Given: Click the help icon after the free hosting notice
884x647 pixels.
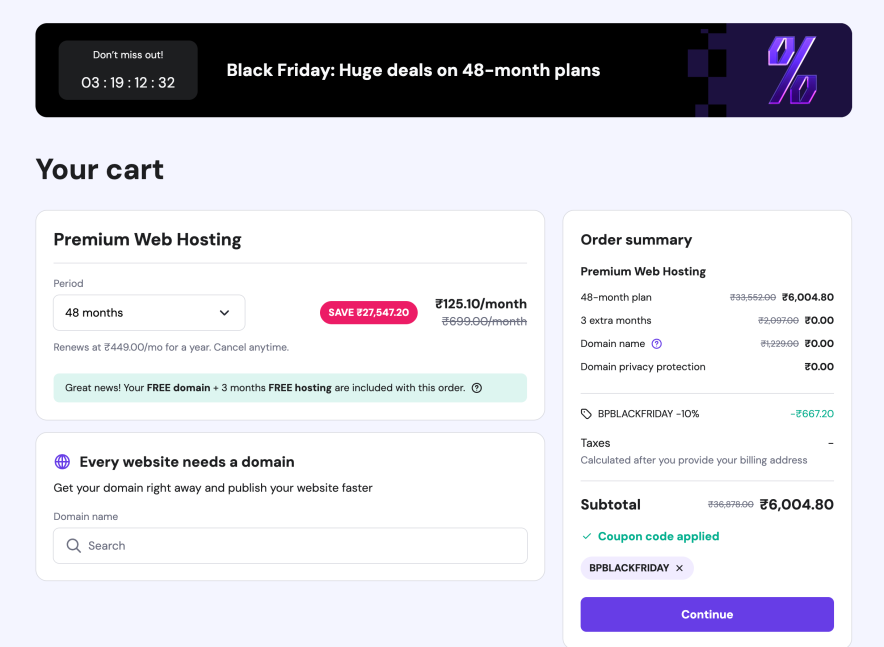Looking at the screenshot, I should tap(477, 388).
